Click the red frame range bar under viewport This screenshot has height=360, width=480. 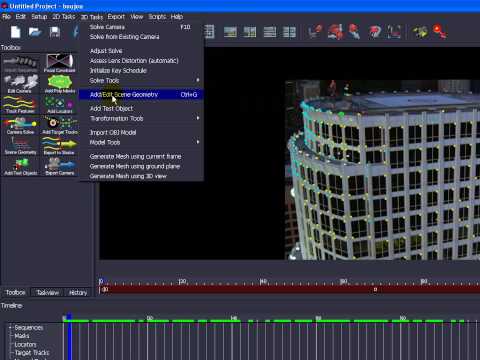[x=290, y=290]
